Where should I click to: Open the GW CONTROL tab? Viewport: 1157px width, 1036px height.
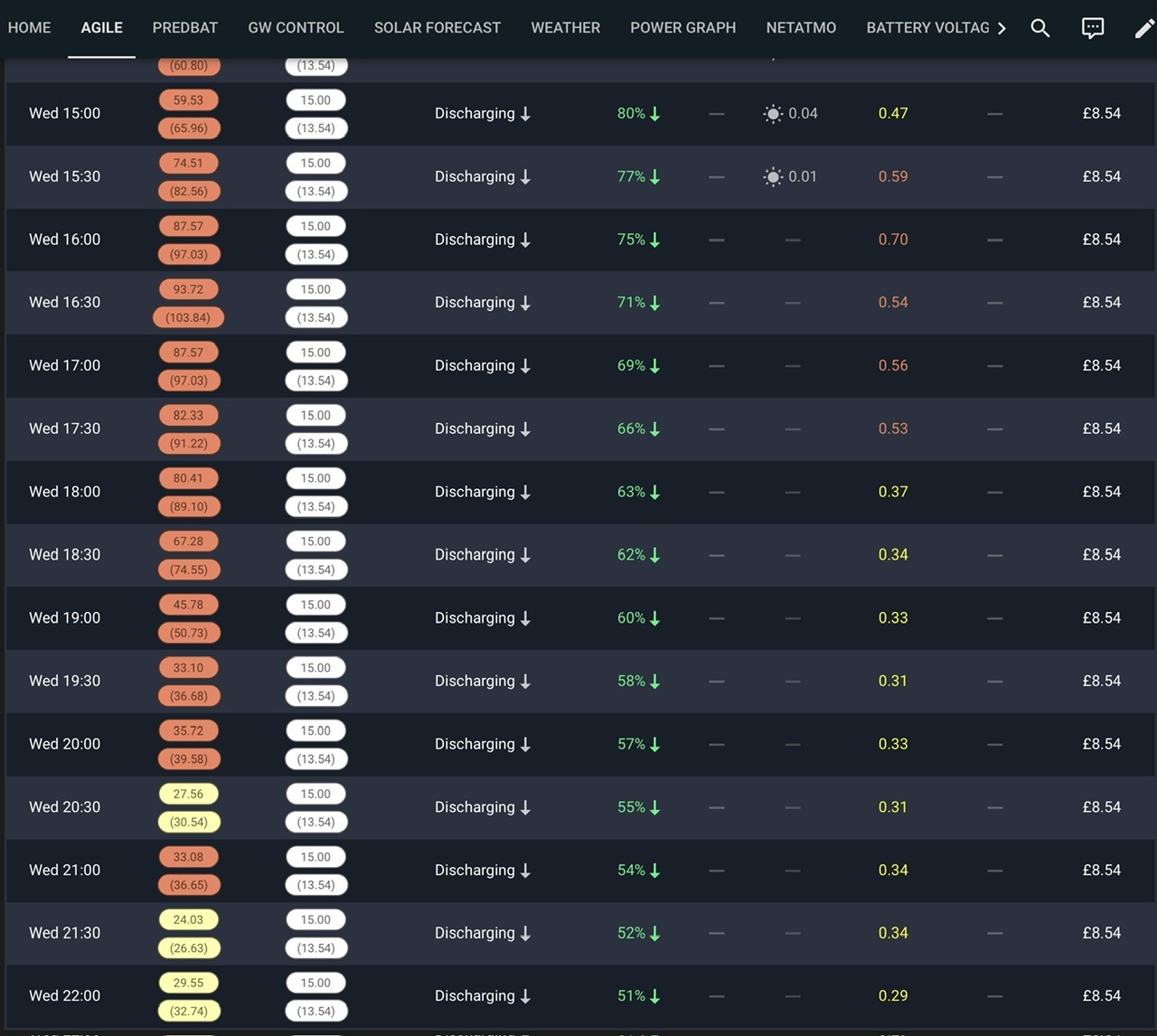click(x=296, y=28)
